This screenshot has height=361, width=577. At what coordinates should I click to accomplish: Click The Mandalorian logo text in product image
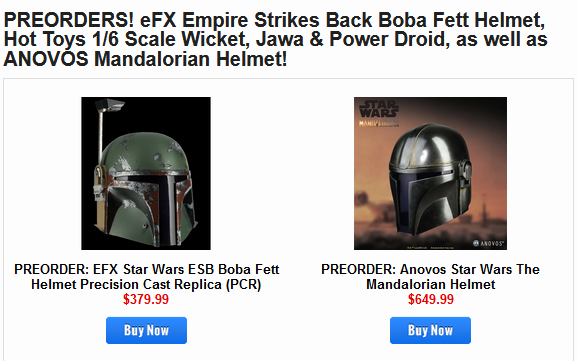click(379, 123)
